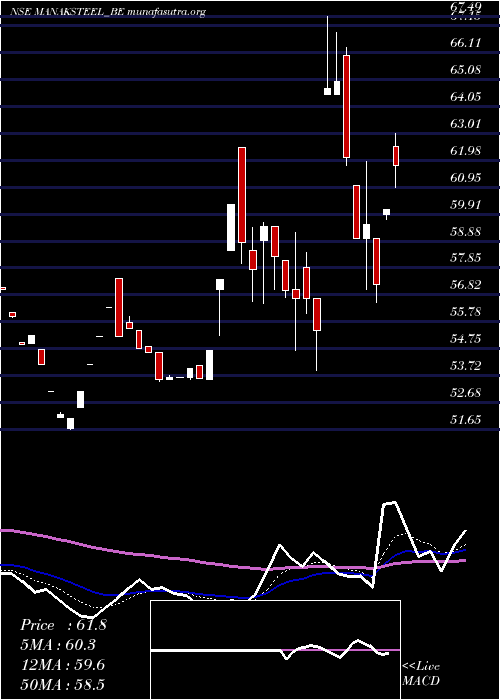Click the 60.95 price axis label
Viewport: 500px width, 700px height.
pos(466,177)
